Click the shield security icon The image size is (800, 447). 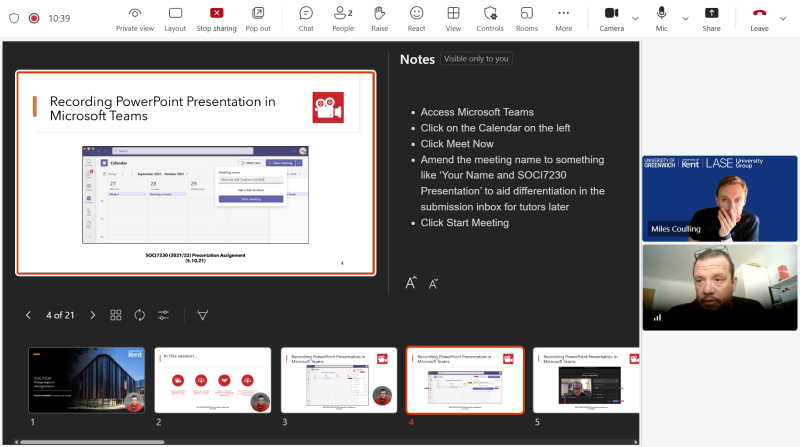click(14, 18)
